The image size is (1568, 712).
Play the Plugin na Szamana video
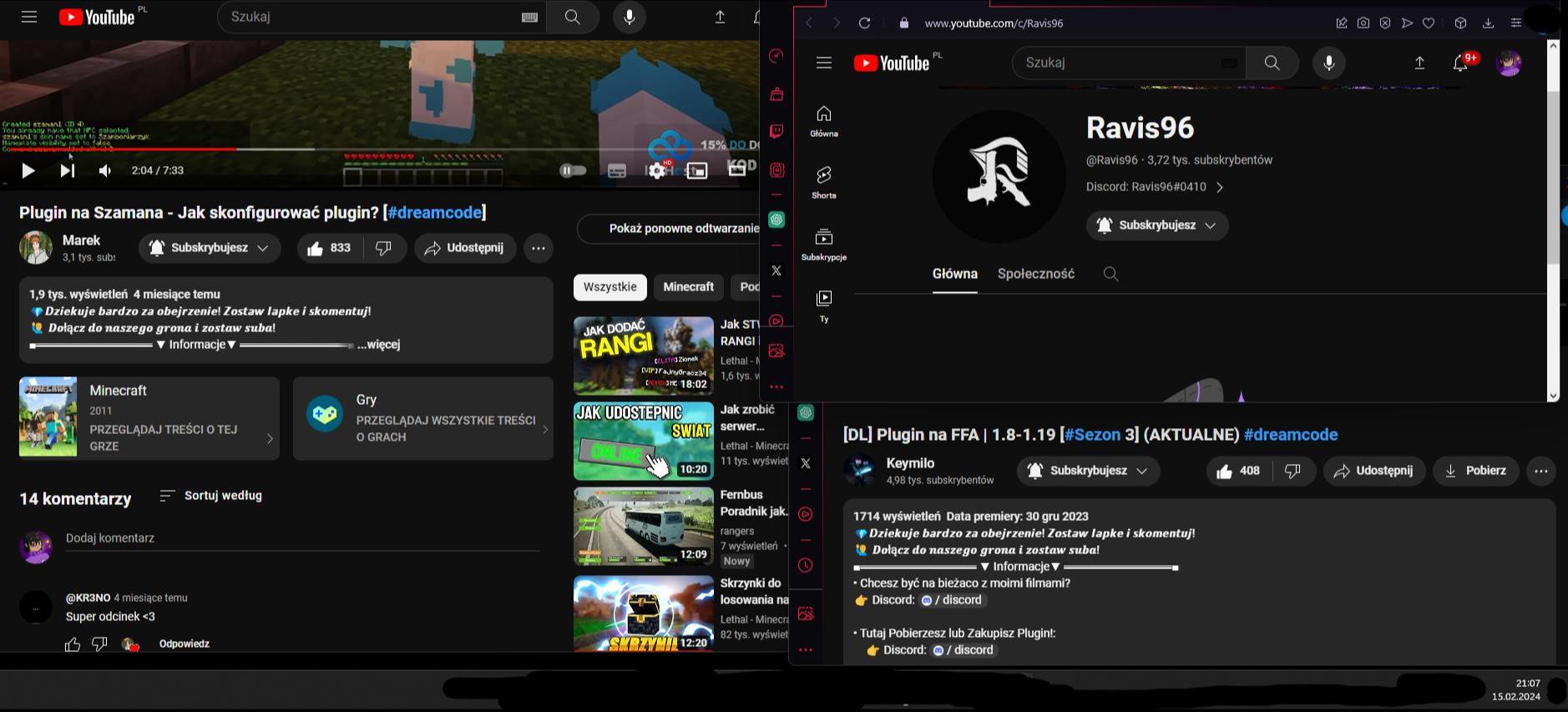coord(28,170)
